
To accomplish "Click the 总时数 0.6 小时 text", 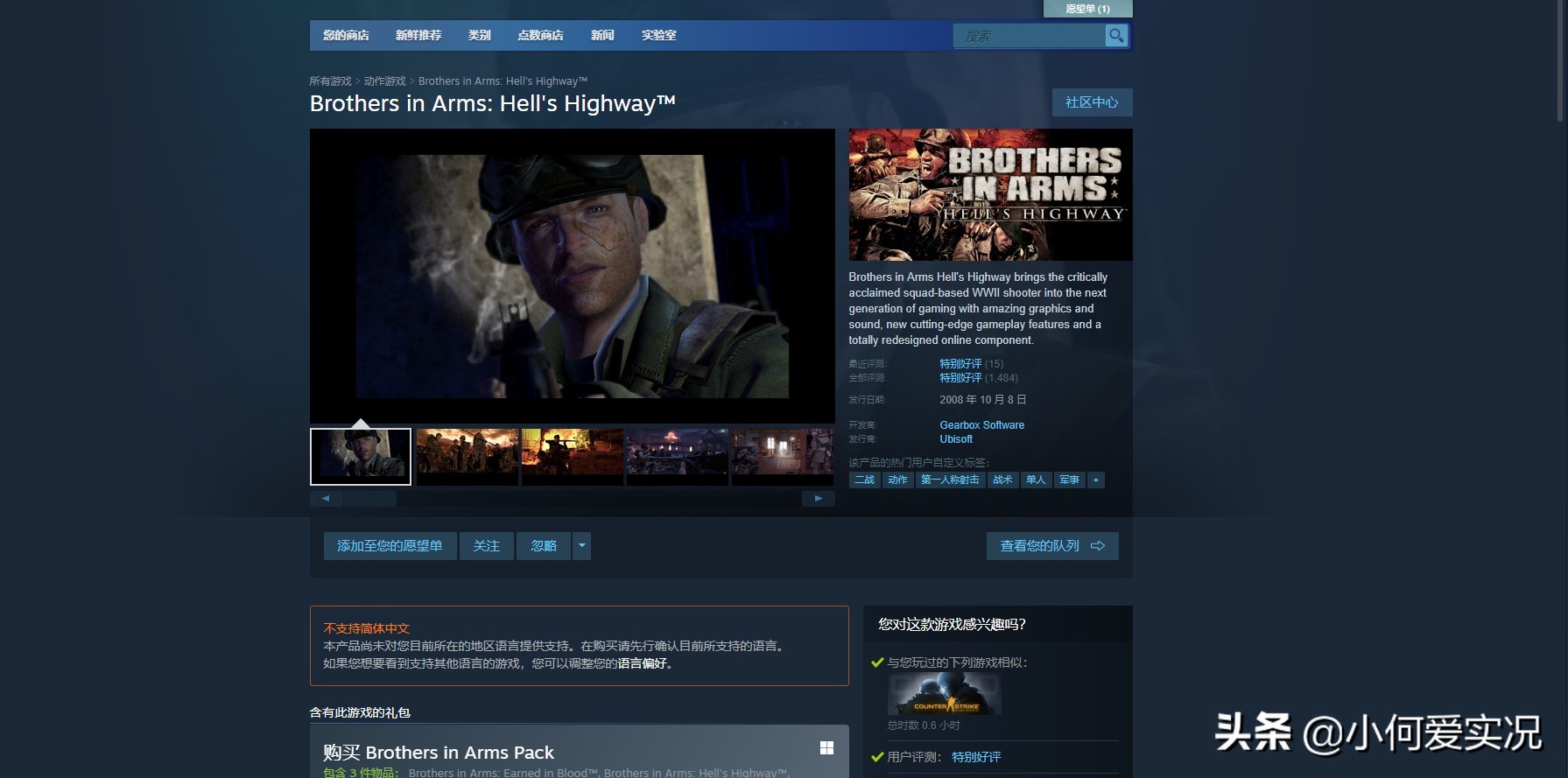I will click(924, 725).
